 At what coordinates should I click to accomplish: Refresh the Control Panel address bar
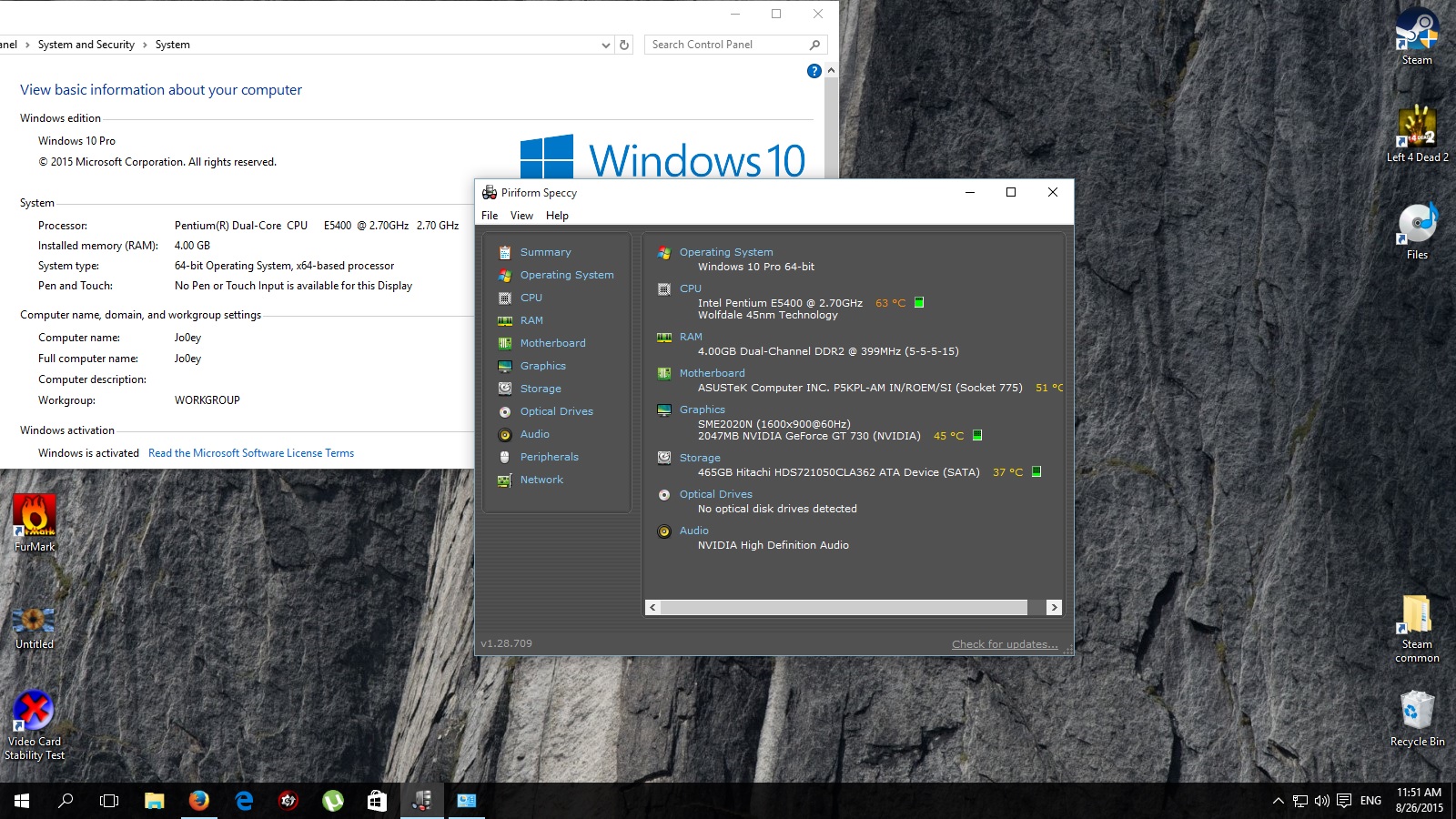click(x=624, y=45)
